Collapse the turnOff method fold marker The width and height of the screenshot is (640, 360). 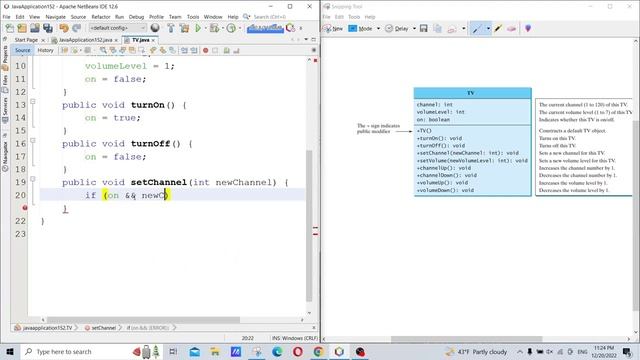click(33, 140)
